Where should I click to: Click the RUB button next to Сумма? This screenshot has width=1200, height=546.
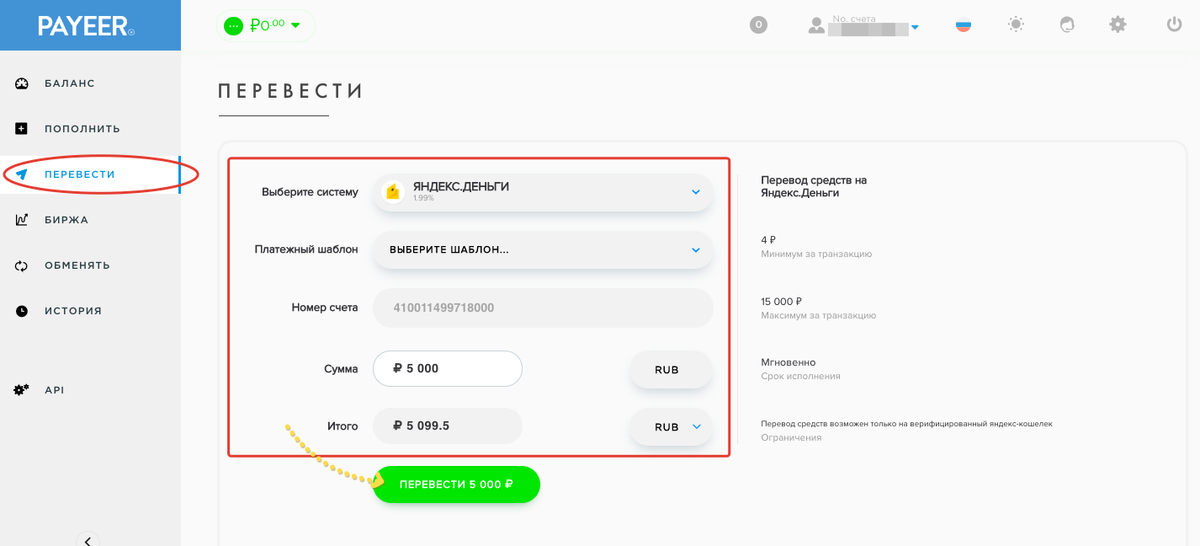coord(670,370)
